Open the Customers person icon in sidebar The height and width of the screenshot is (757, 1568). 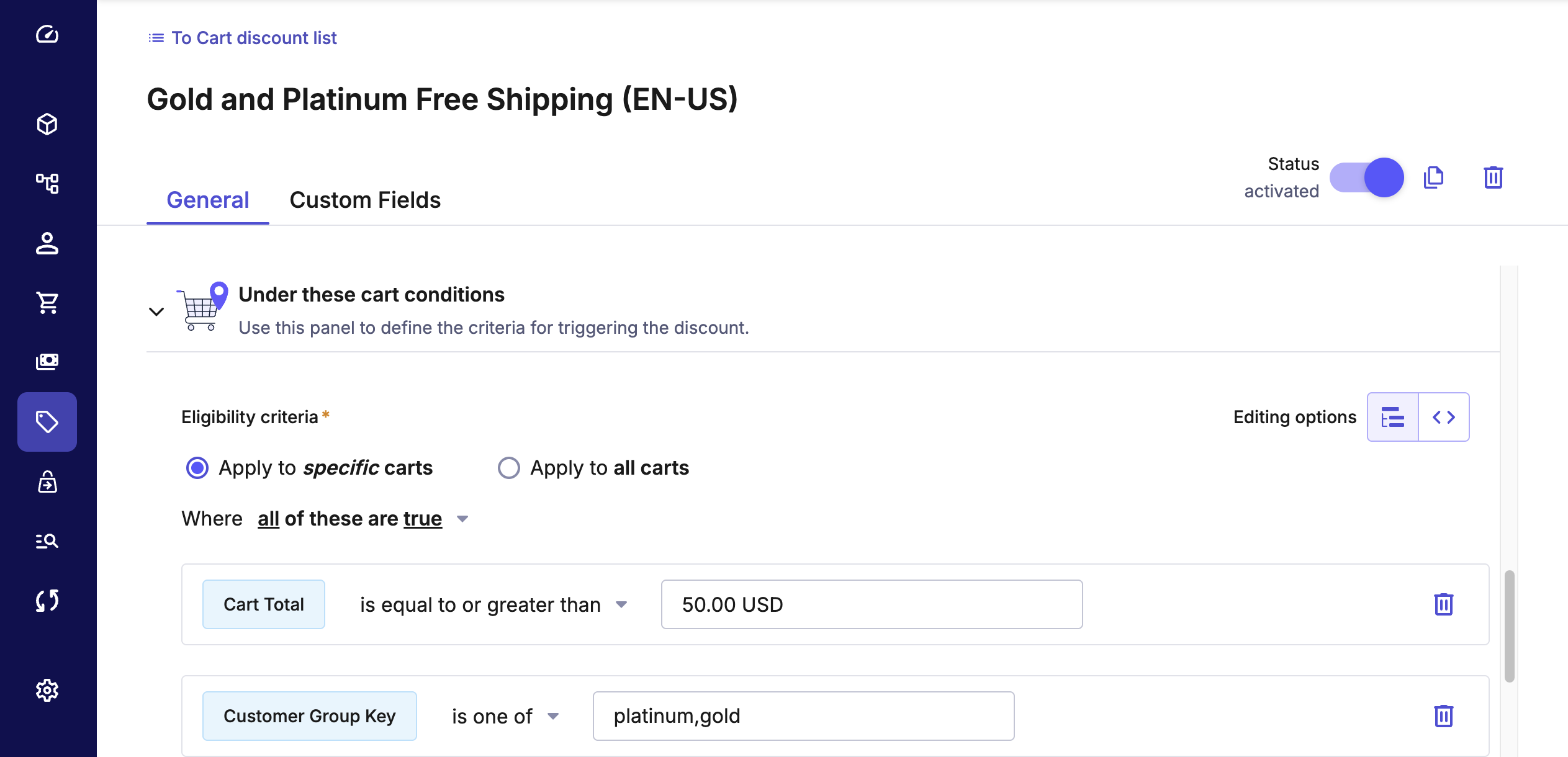click(x=47, y=243)
